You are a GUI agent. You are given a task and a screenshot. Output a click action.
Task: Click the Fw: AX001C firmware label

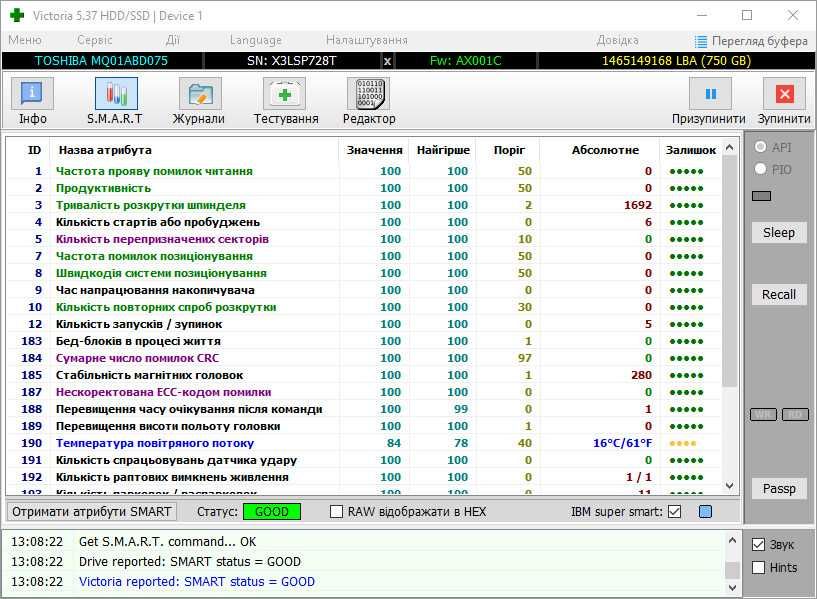(x=465, y=61)
